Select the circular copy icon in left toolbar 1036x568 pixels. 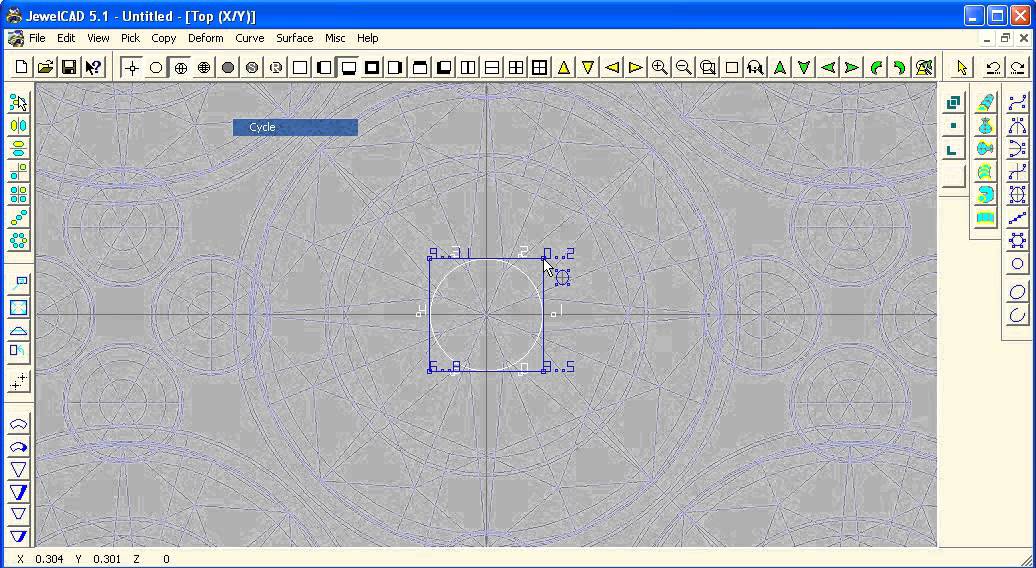[18, 240]
